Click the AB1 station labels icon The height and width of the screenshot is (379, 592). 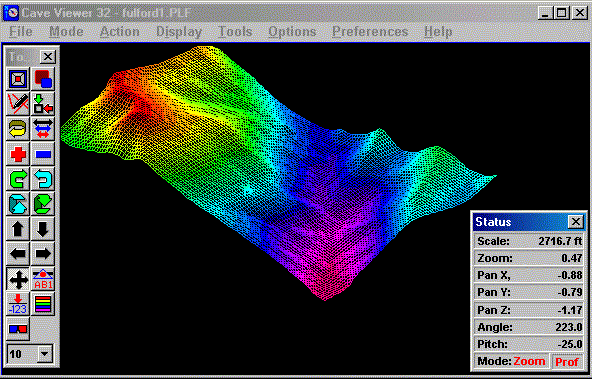coord(43,279)
